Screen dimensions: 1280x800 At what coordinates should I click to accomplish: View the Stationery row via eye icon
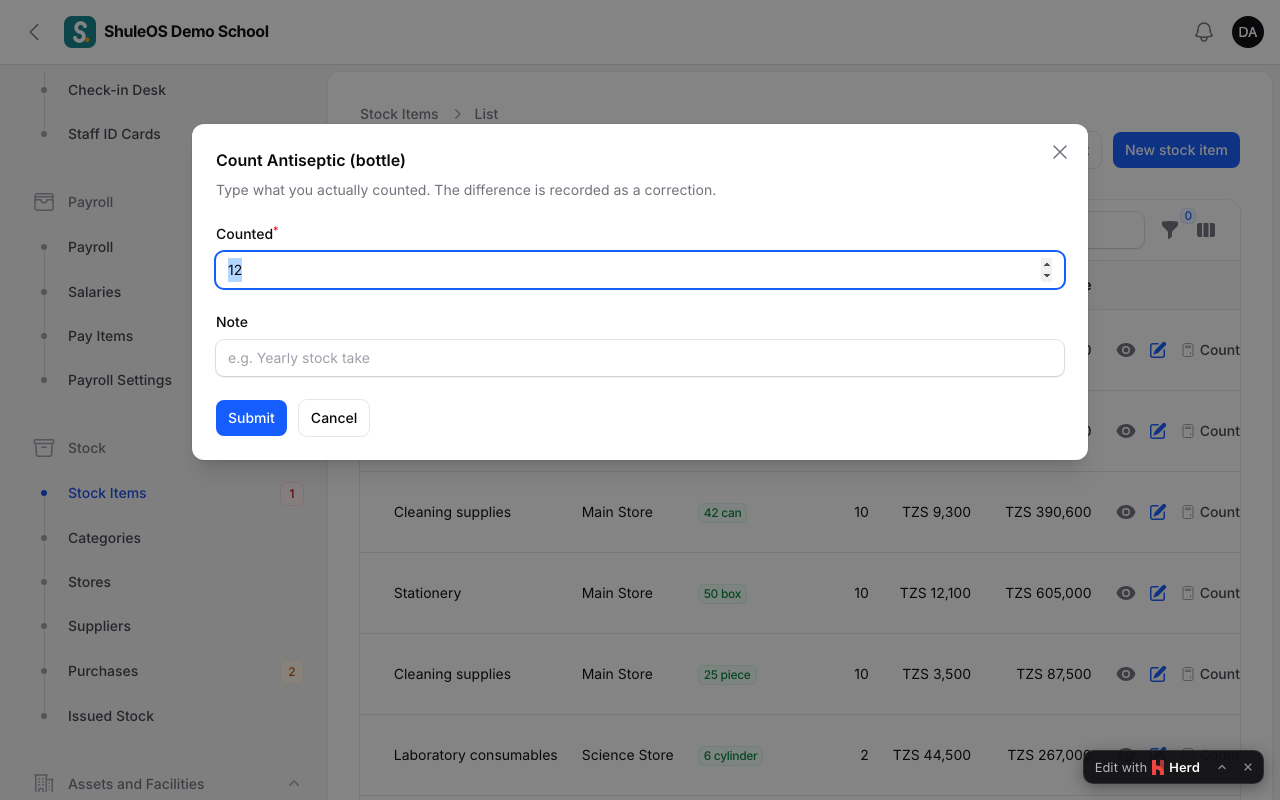pyautogui.click(x=1126, y=593)
